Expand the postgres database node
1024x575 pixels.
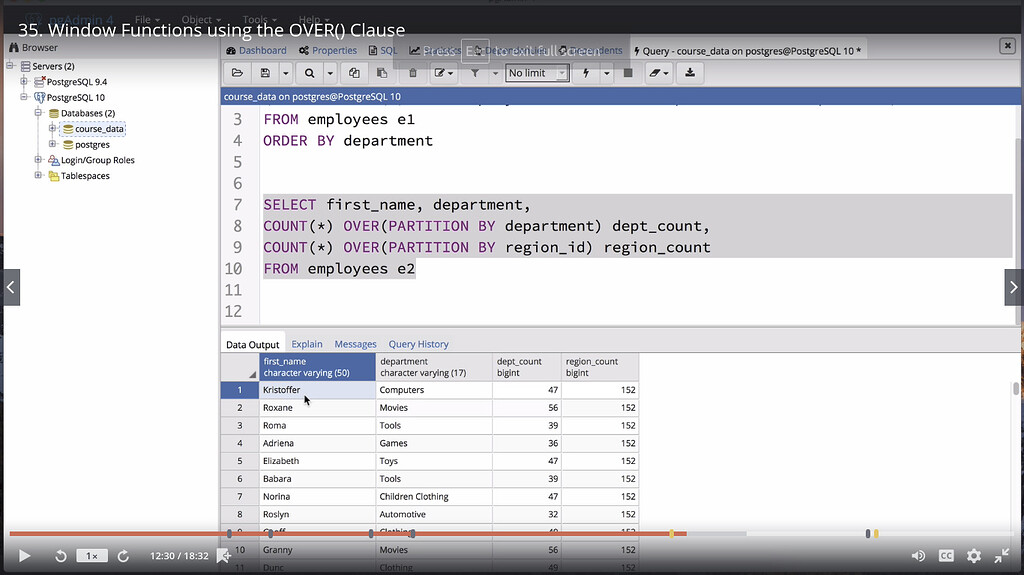pyautogui.click(x=53, y=144)
